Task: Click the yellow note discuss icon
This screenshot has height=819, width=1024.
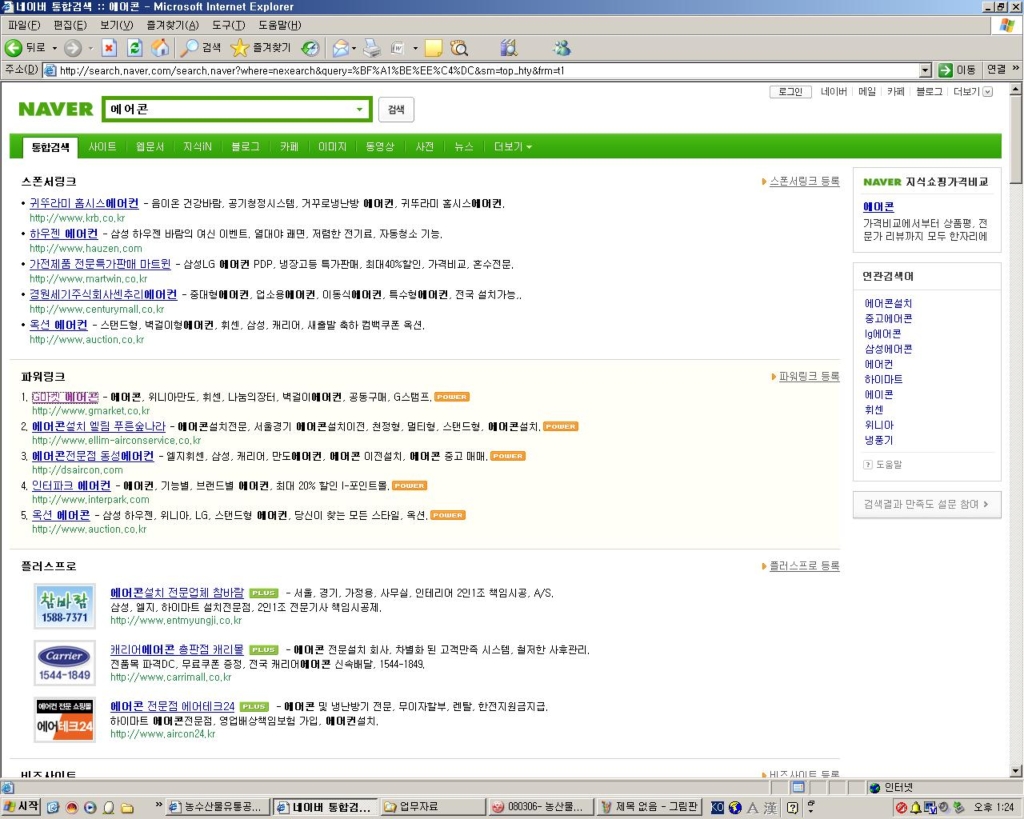Action: tap(433, 48)
